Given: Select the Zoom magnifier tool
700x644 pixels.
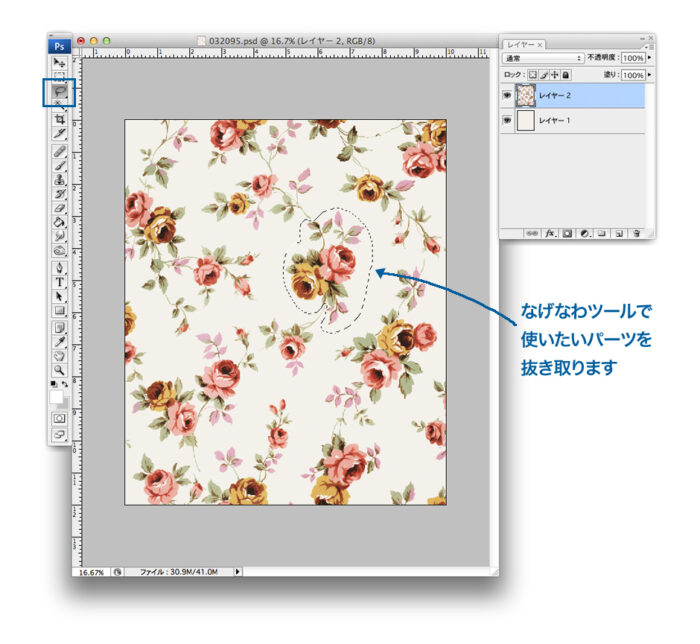Looking at the screenshot, I should [59, 369].
